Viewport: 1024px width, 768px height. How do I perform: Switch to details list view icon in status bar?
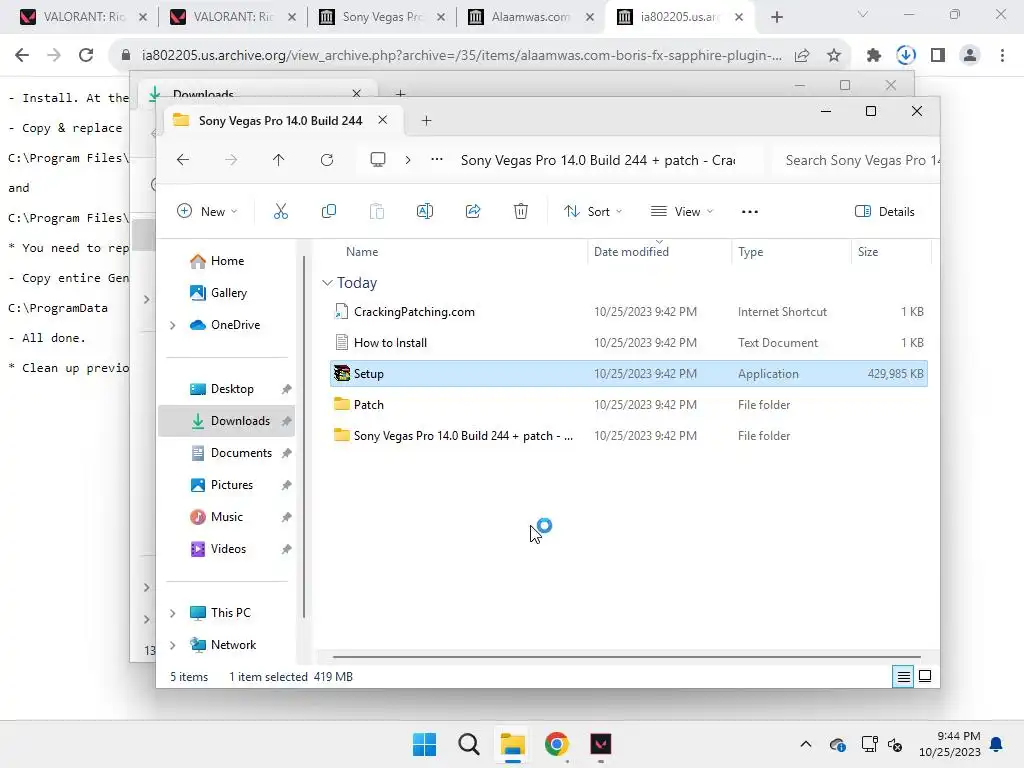(x=903, y=677)
